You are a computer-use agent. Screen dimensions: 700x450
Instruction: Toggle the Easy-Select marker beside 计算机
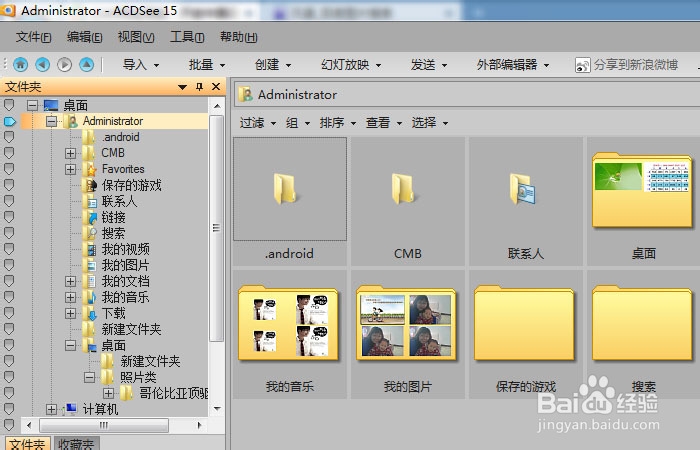[x=9, y=409]
